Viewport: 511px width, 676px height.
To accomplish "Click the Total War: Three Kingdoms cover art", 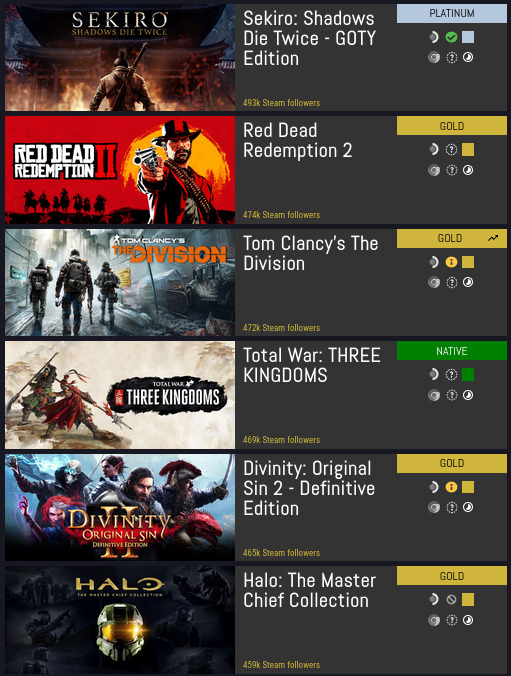I will coord(120,395).
